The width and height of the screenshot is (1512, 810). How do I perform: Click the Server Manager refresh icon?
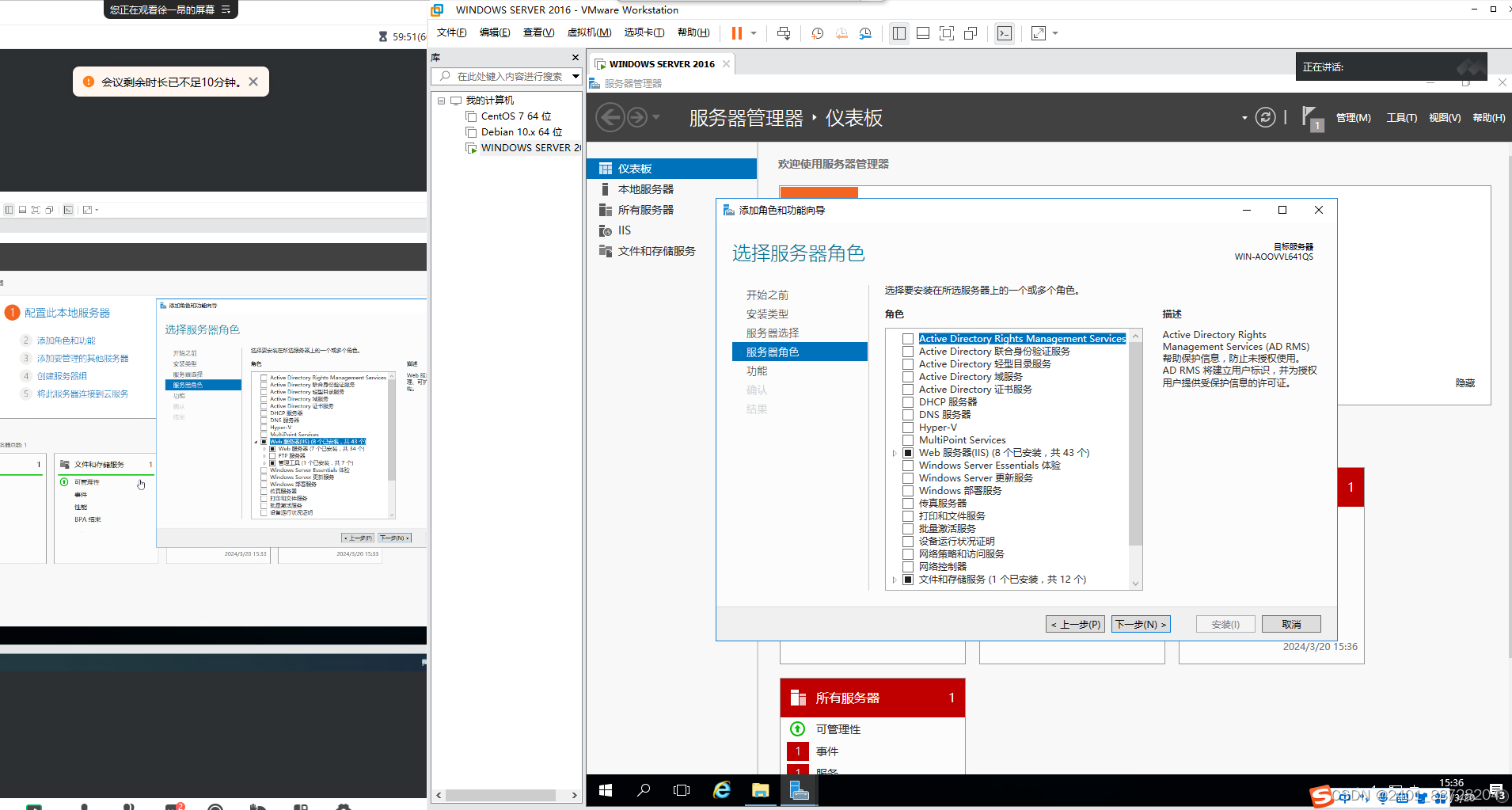pyautogui.click(x=1266, y=118)
